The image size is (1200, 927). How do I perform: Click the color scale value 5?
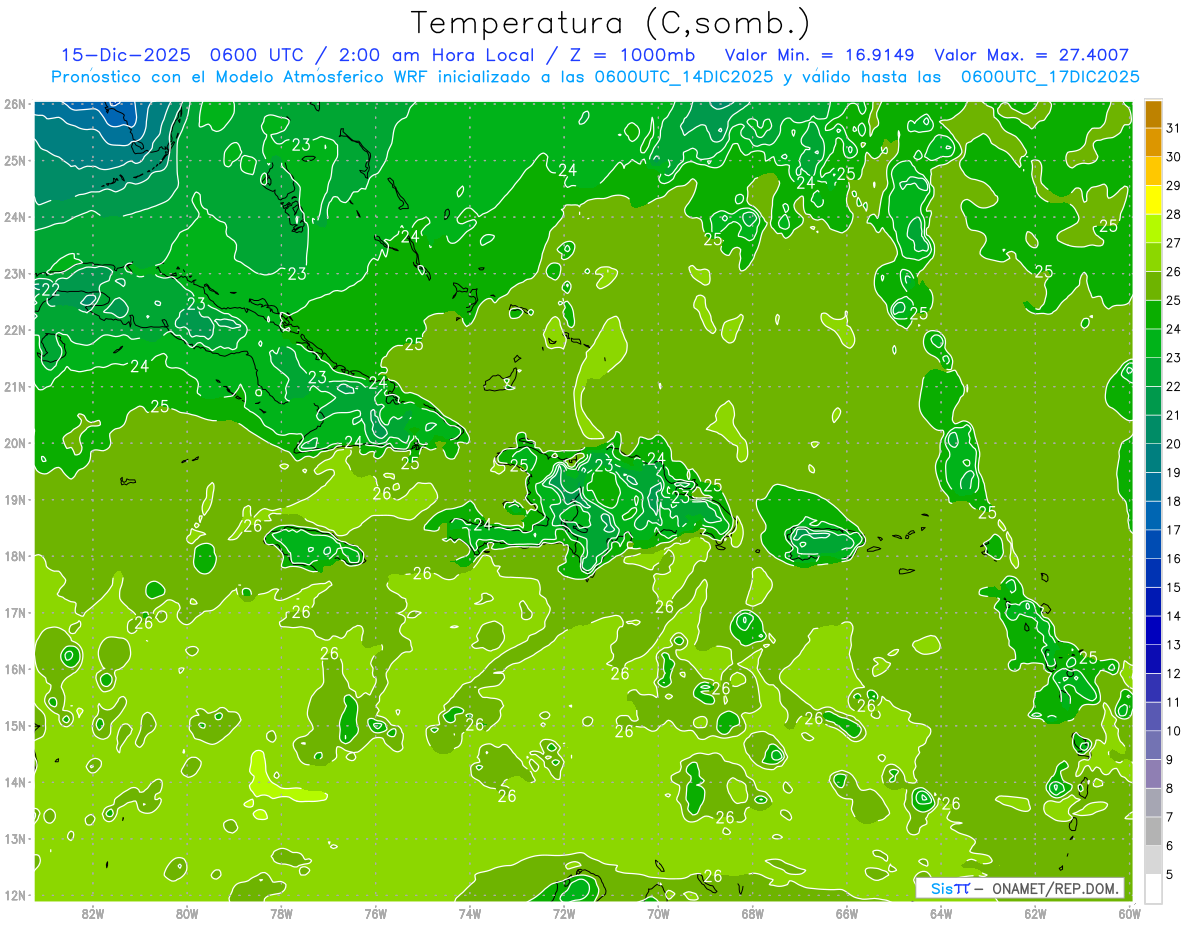[1170, 874]
